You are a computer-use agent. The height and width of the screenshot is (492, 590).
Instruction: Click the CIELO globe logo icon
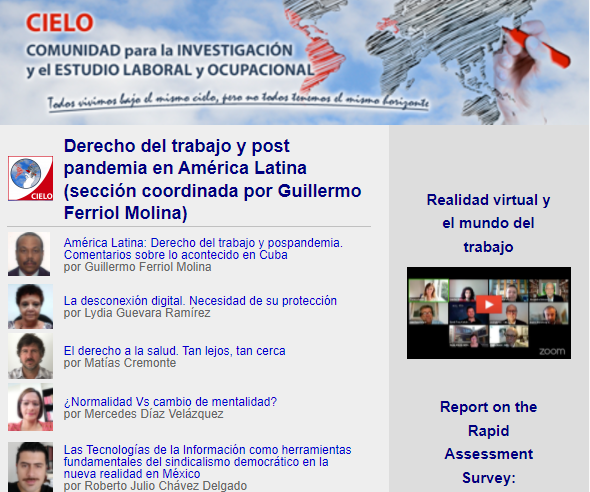coord(30,178)
